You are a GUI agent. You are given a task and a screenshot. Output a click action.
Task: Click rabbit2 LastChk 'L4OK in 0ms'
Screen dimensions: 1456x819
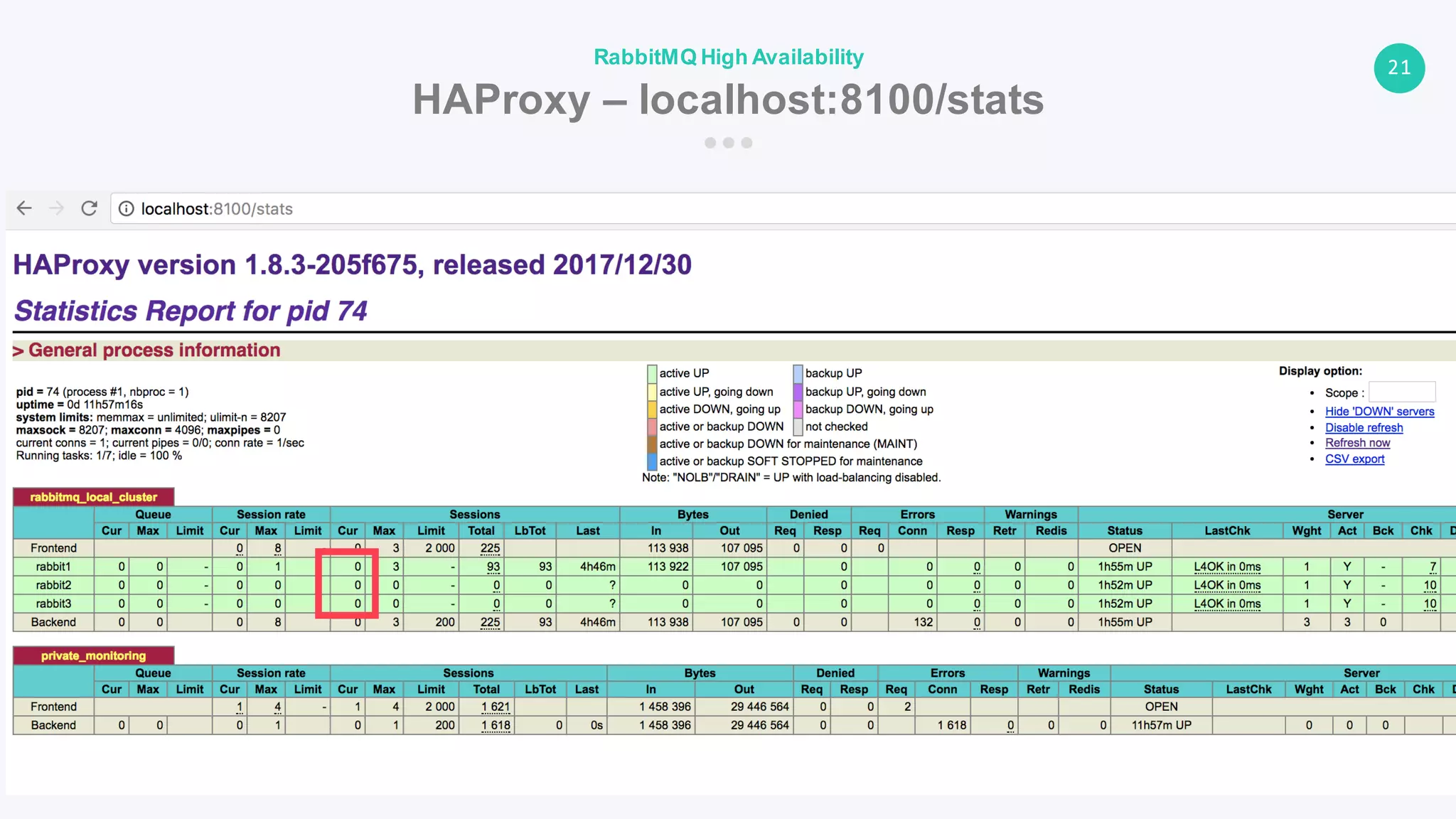coord(1227,585)
